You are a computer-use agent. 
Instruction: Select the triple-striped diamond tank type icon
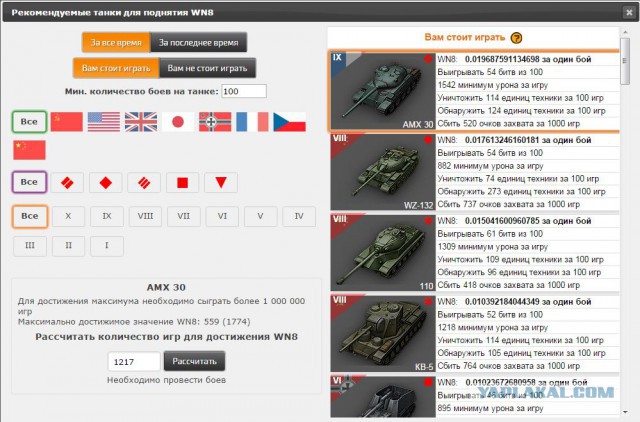pos(144,182)
